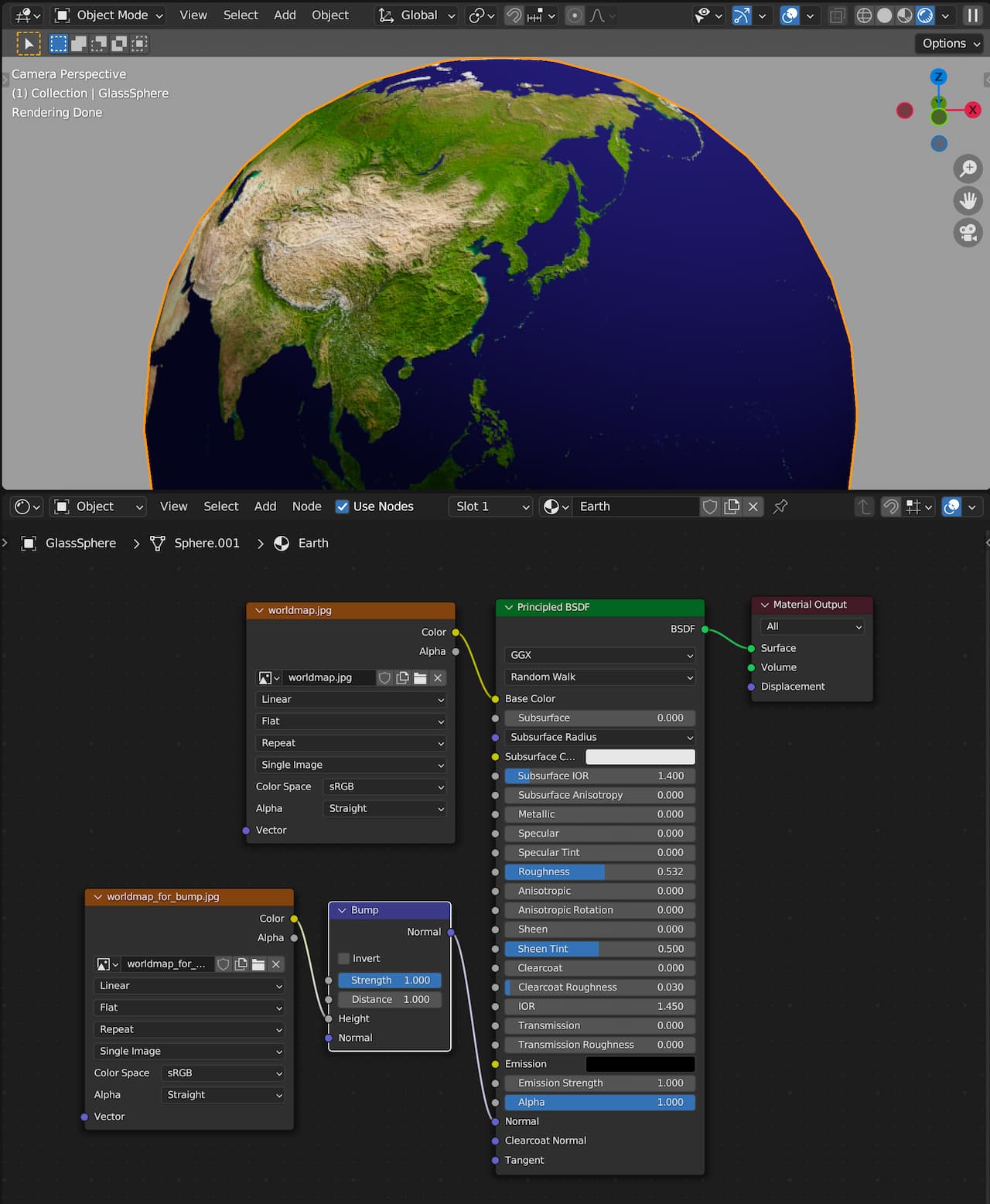Open image folder icon on worldmap.jpg node
Image resolution: width=990 pixels, height=1204 pixels.
pyautogui.click(x=420, y=678)
